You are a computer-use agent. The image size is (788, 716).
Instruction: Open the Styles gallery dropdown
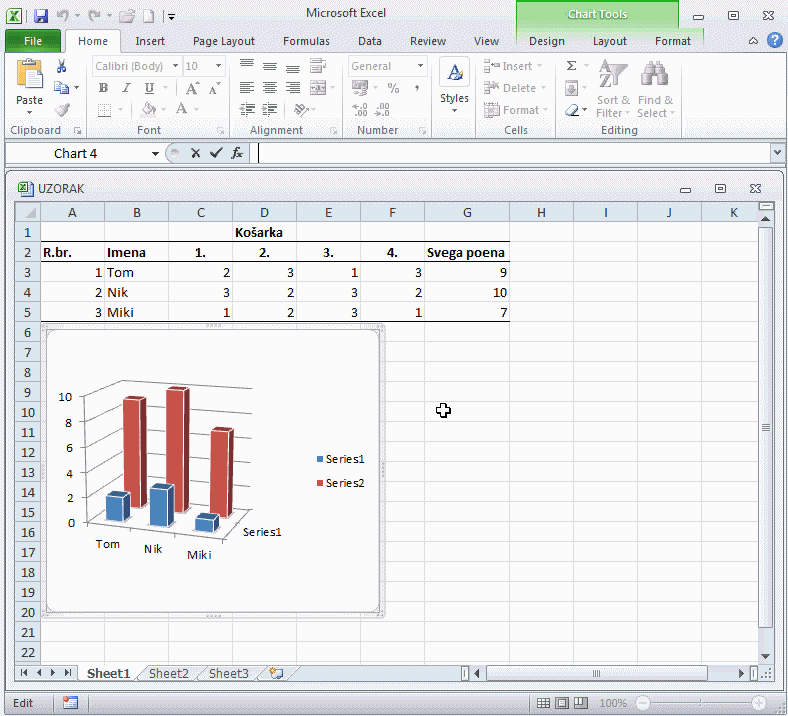coord(454,85)
